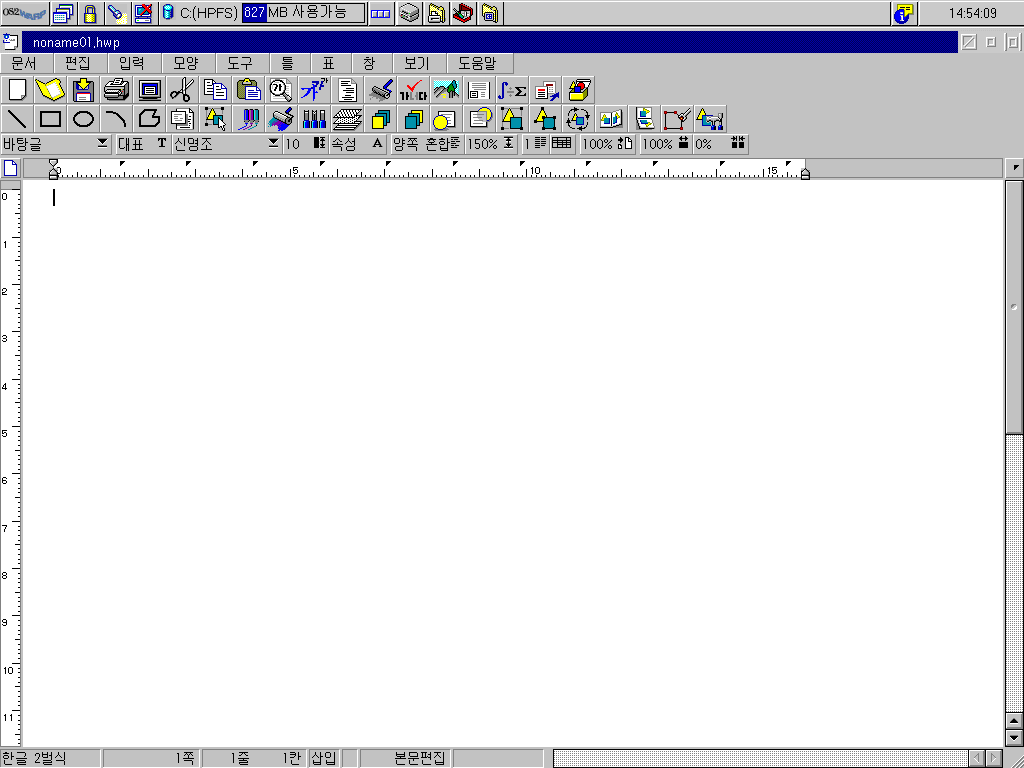Bring object to front, yellow squares icon
The width and height of the screenshot is (1024, 768).
[380, 119]
